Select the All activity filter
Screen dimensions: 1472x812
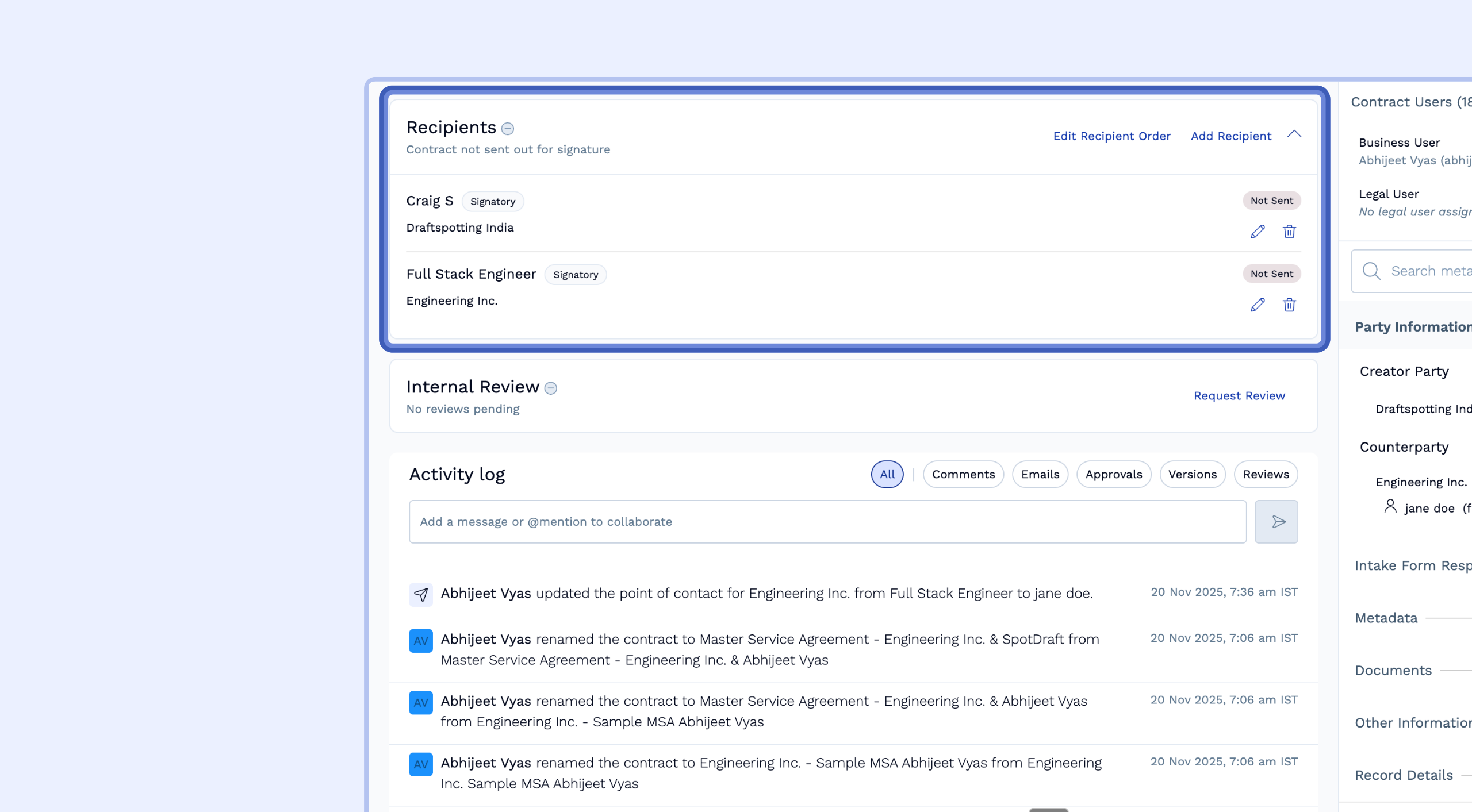[887, 475]
